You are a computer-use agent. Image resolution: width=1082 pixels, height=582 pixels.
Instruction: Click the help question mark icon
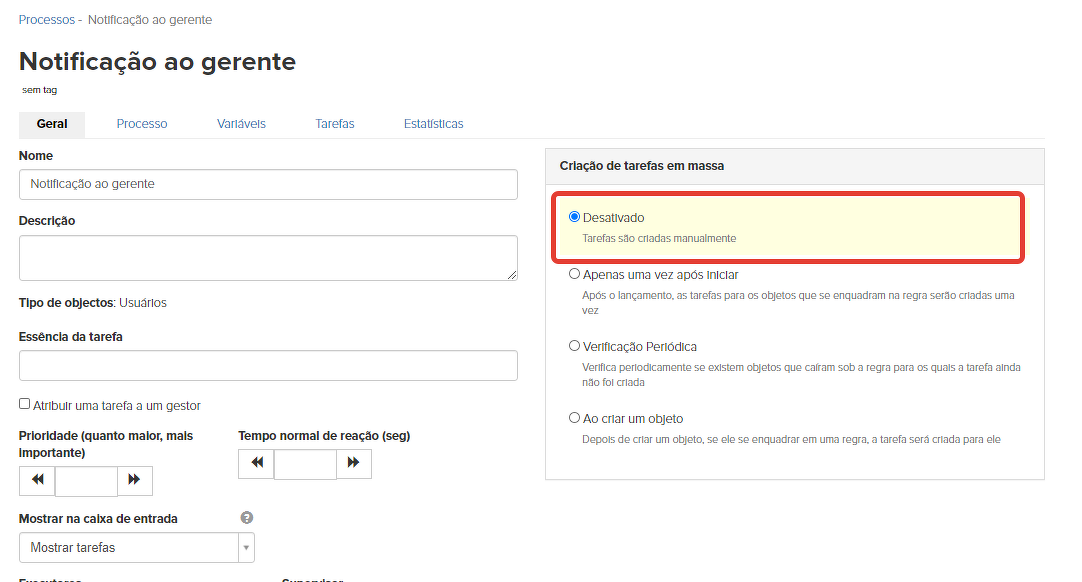[x=247, y=518]
